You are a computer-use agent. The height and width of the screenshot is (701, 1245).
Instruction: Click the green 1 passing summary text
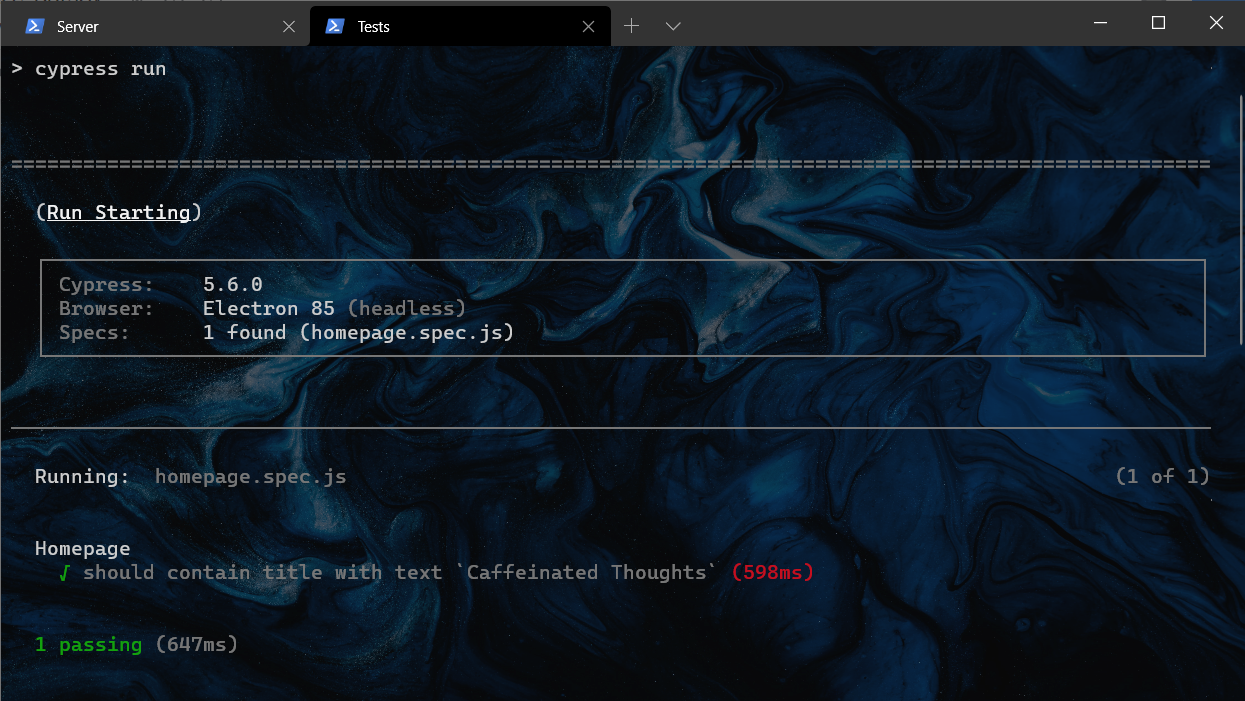coord(87,644)
